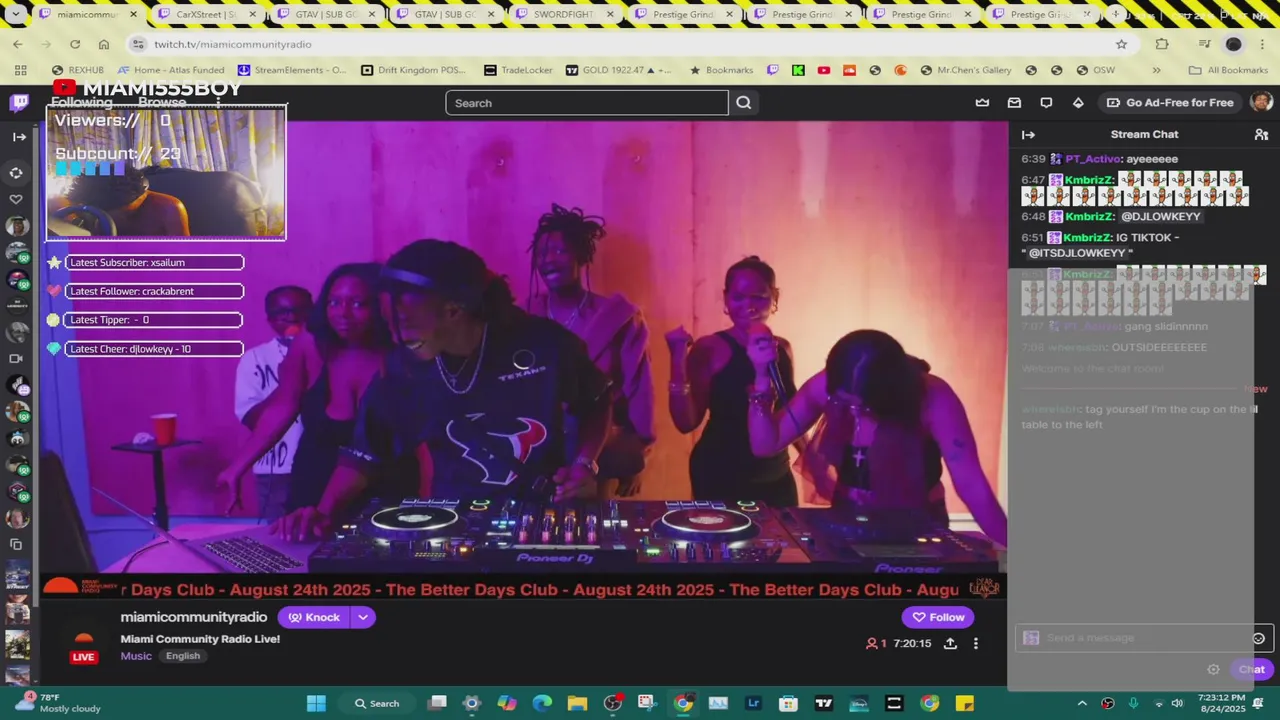1280x720 pixels.
Task: Open Get Bits diamond icon
Action: [x=1078, y=103]
